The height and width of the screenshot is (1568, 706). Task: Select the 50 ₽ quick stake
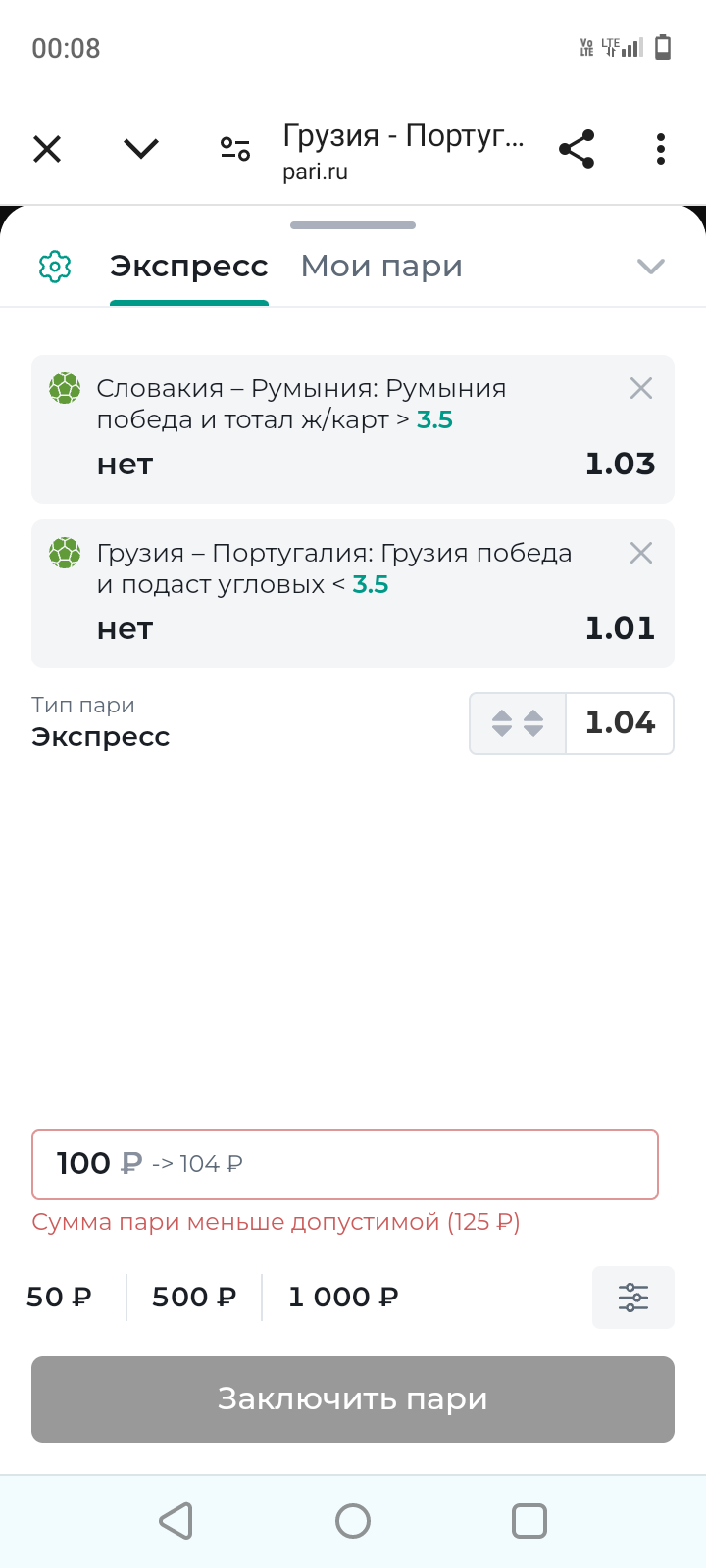(60, 1298)
